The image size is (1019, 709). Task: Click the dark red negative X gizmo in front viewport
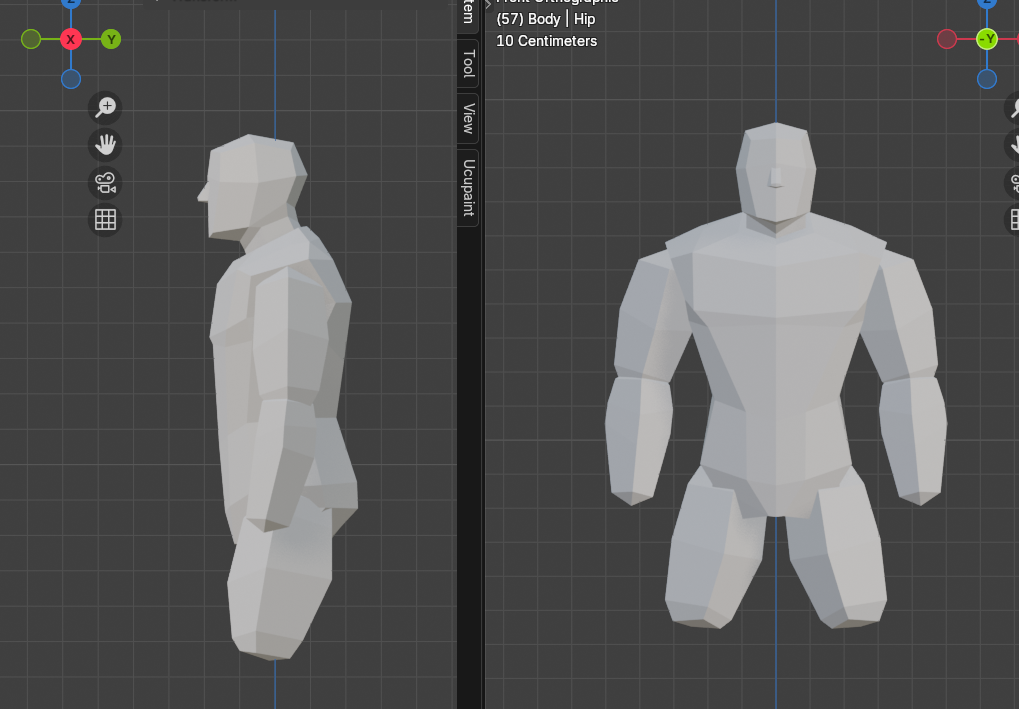[947, 40]
